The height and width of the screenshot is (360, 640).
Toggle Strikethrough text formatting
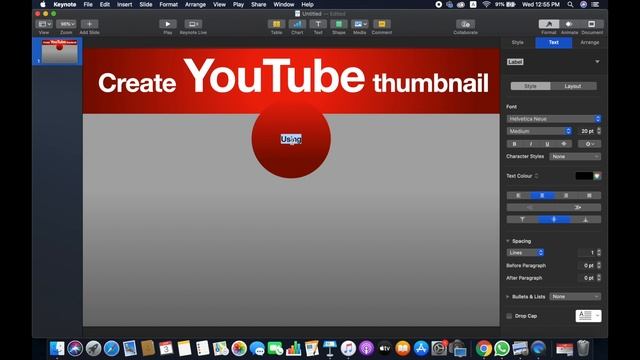pos(564,144)
